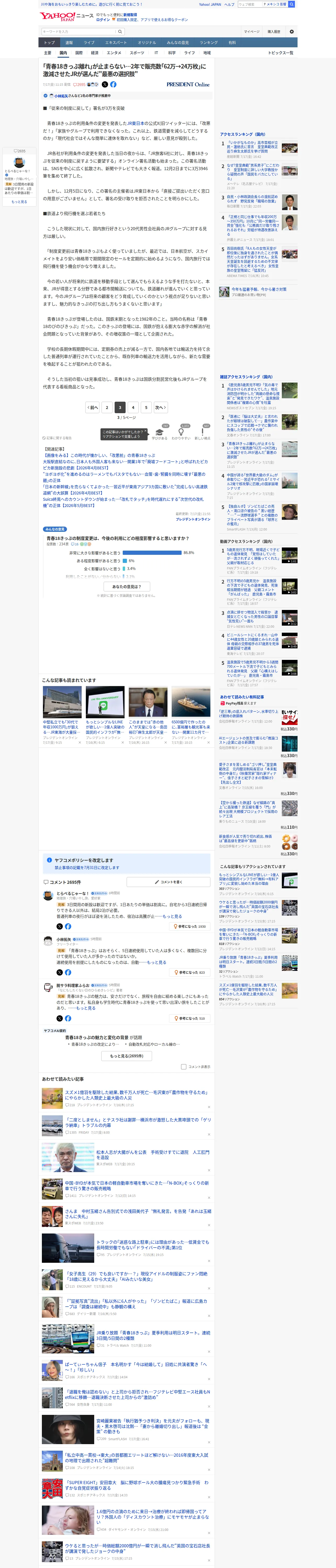Open マイページ

tap(251, 32)
